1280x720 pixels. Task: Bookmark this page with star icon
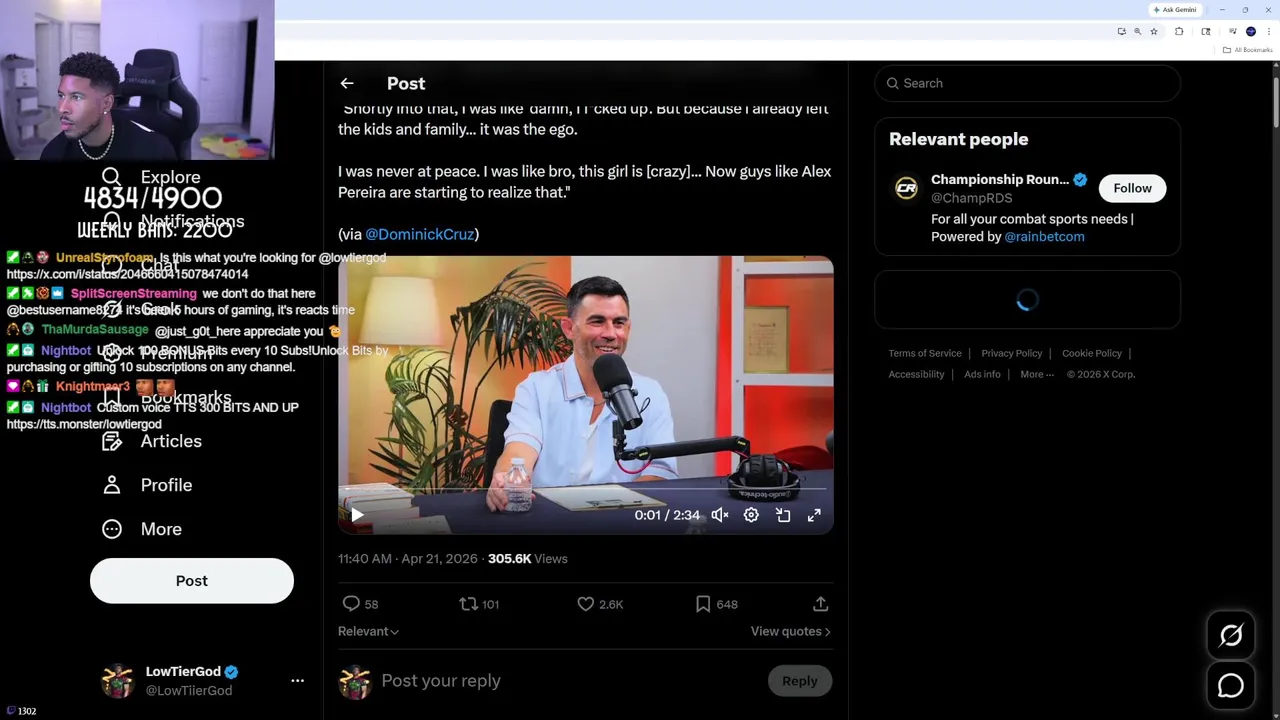click(1153, 32)
